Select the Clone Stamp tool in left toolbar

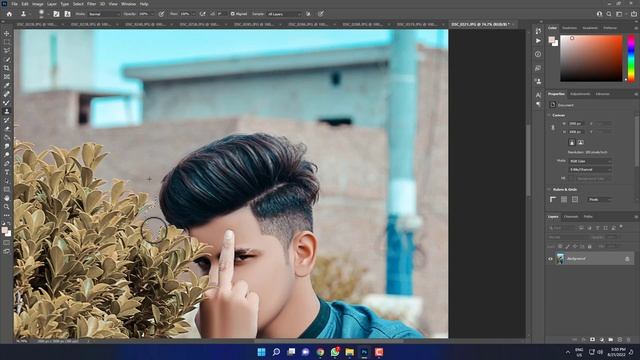coord(7,111)
